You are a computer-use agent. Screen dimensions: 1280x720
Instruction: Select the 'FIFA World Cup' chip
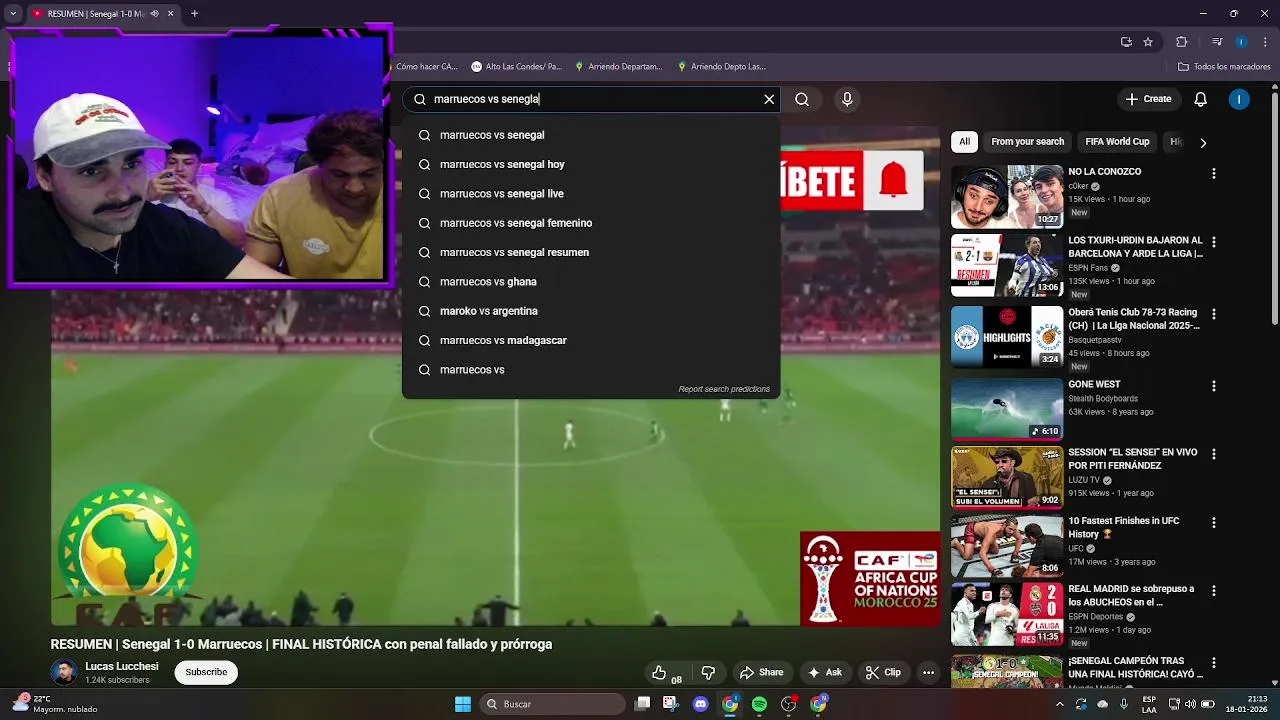[x=1117, y=142]
